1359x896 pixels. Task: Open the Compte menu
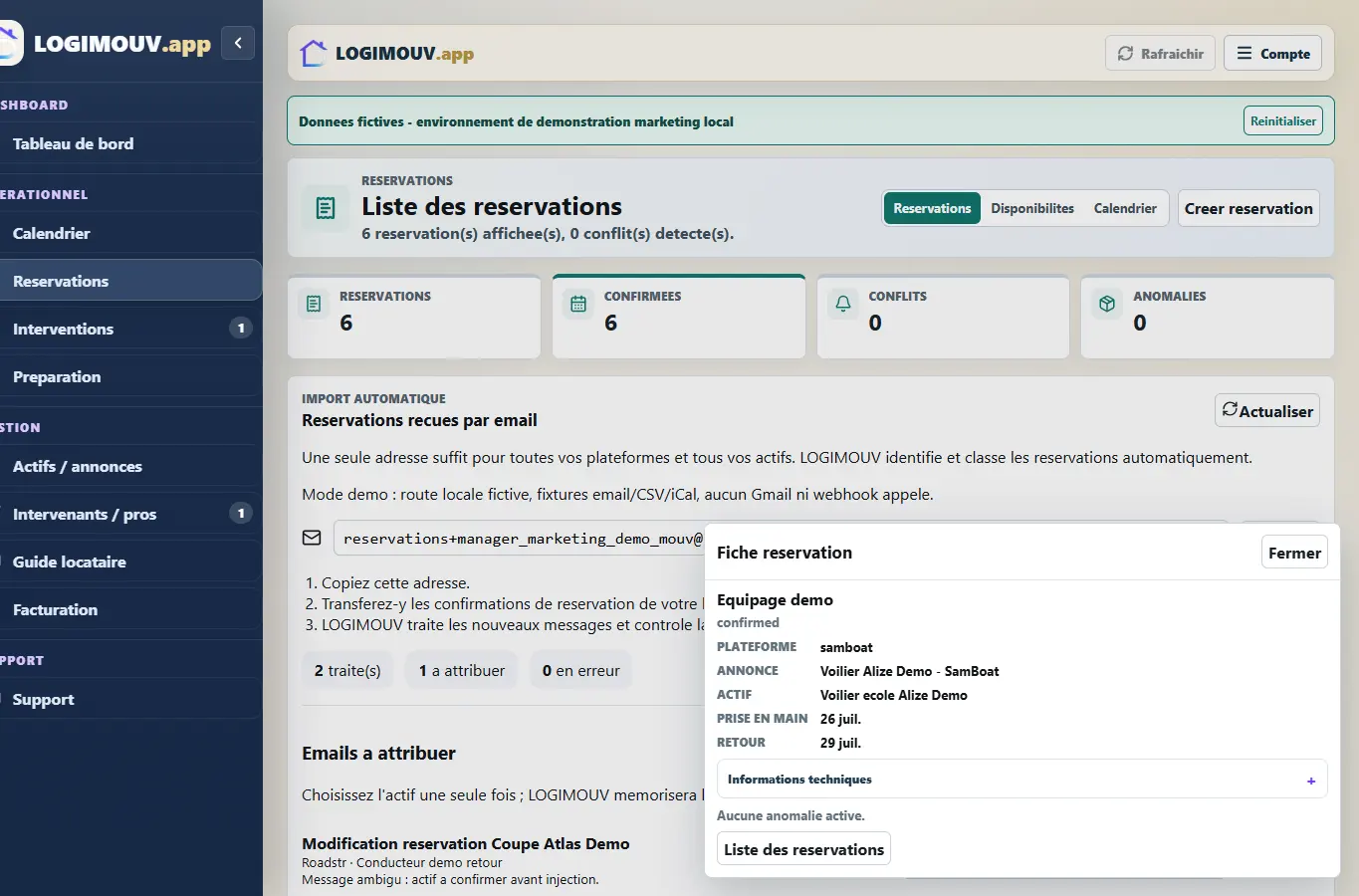(x=1272, y=54)
